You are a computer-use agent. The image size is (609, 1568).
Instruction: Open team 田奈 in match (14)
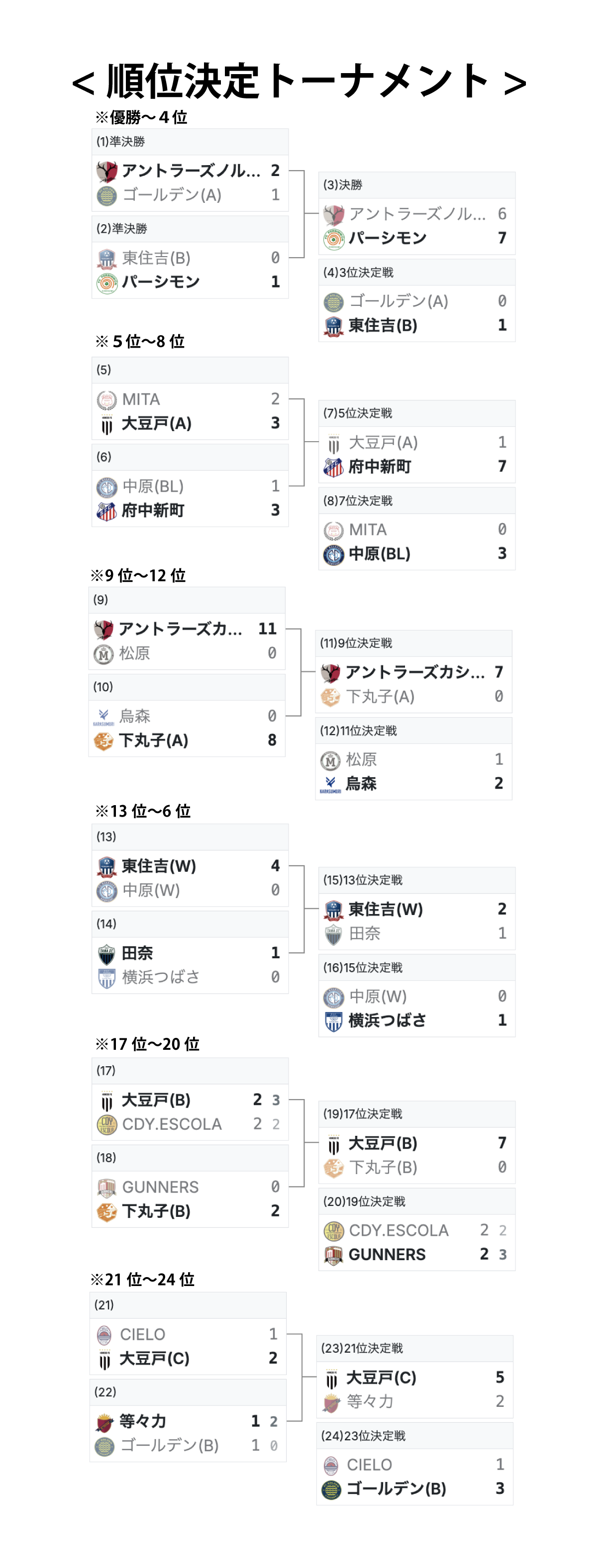click(x=138, y=953)
